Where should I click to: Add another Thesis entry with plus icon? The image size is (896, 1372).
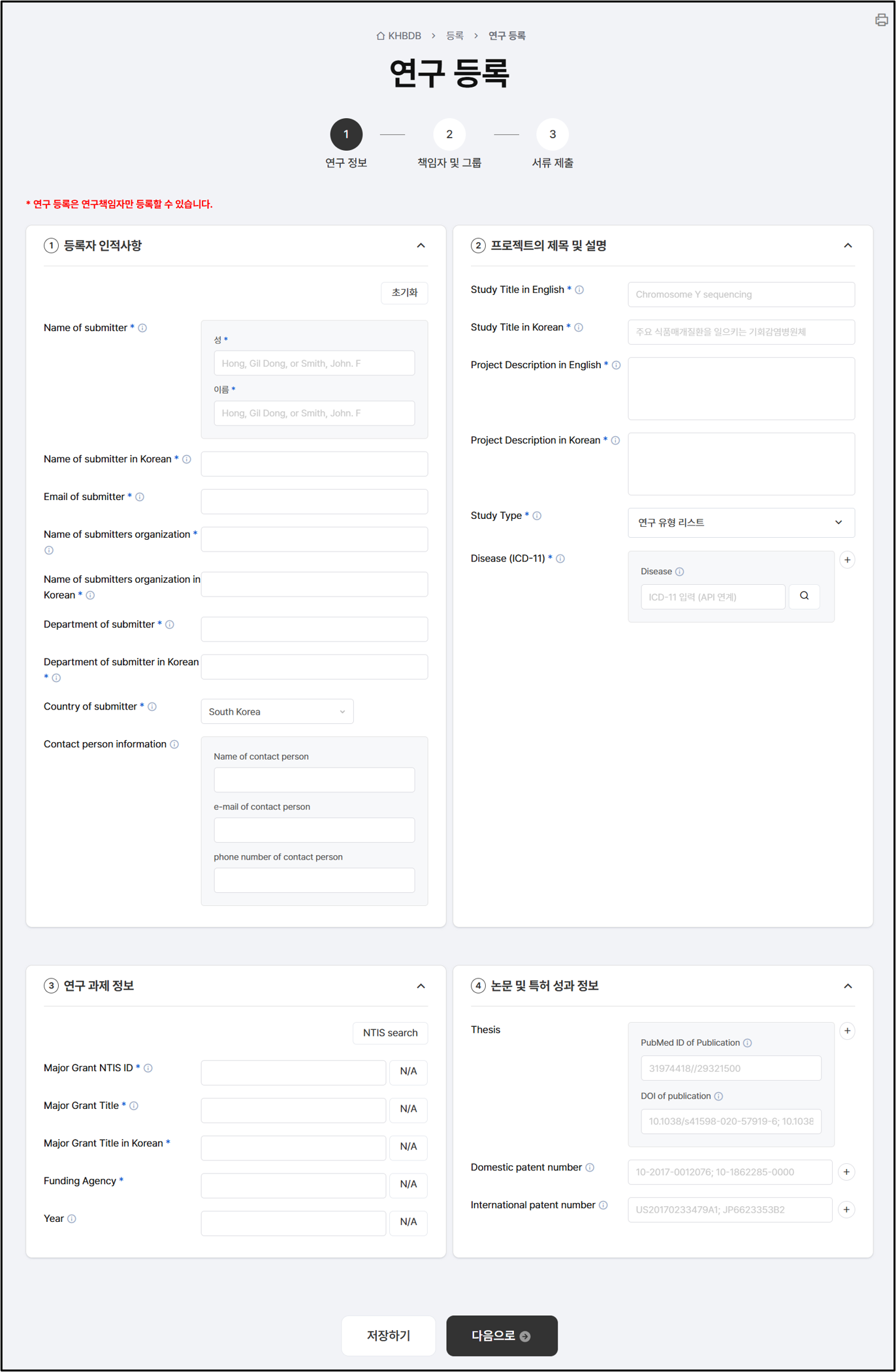847,1031
